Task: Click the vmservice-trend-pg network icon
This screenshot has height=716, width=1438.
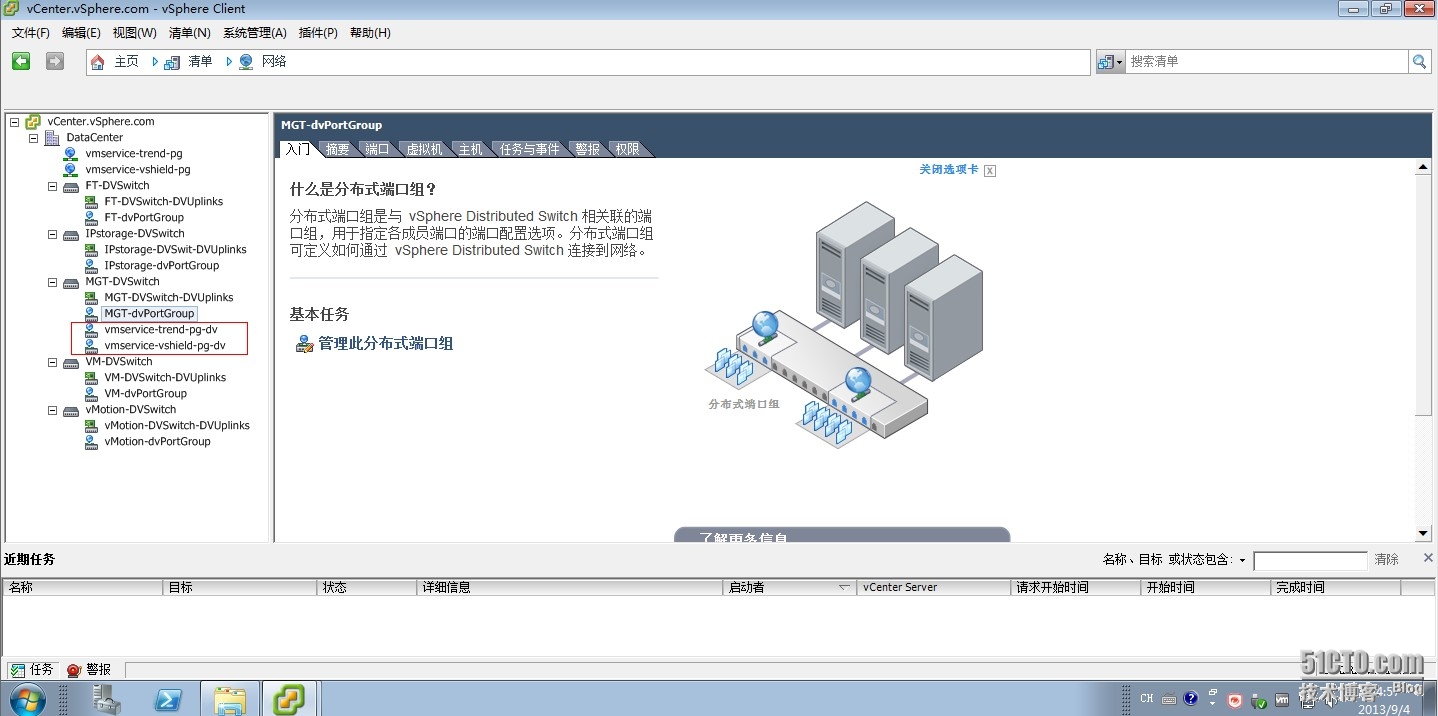Action: click(70, 154)
